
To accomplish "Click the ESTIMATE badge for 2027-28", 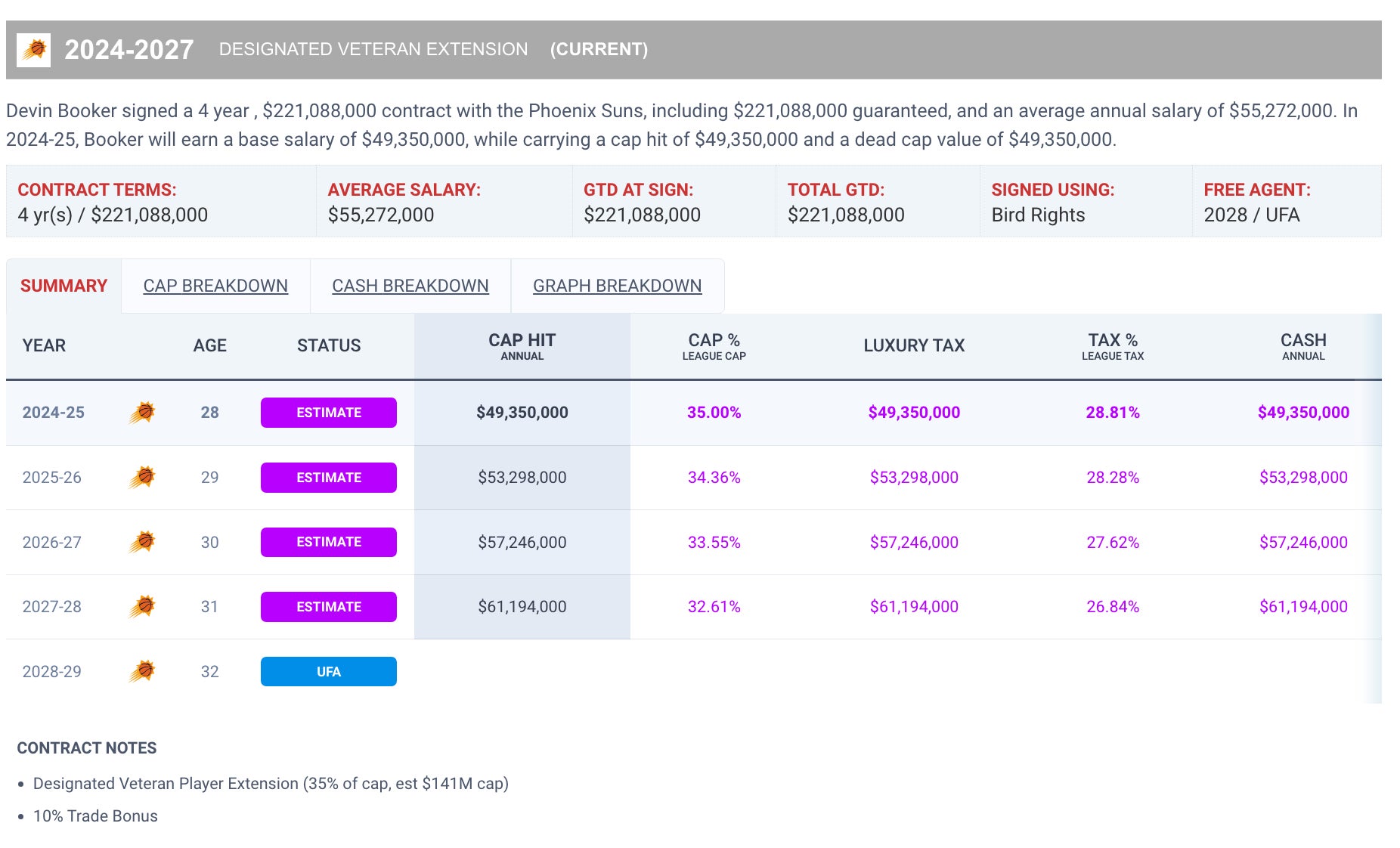I will (328, 607).
